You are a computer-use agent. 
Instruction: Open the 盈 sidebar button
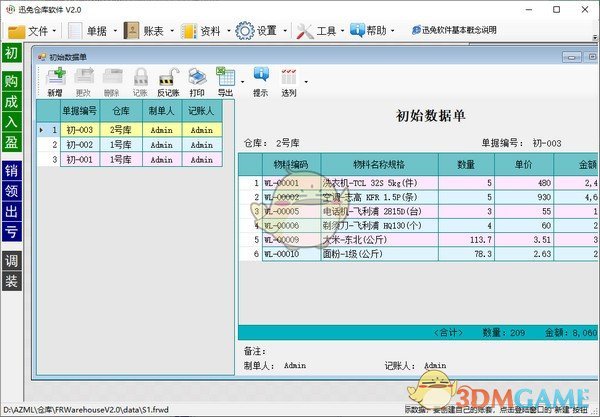click(x=11, y=142)
